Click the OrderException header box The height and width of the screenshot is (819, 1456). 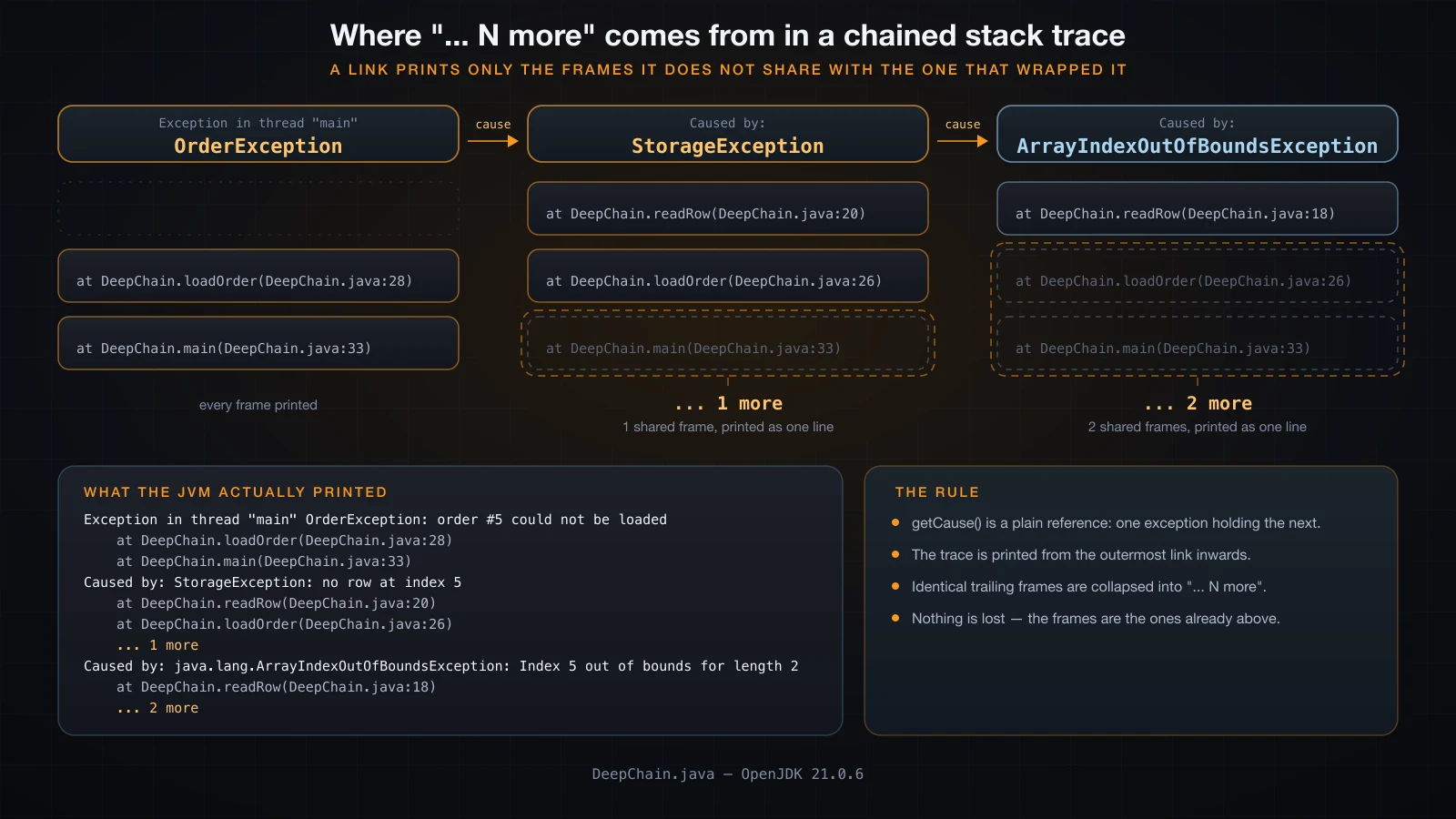tap(258, 134)
